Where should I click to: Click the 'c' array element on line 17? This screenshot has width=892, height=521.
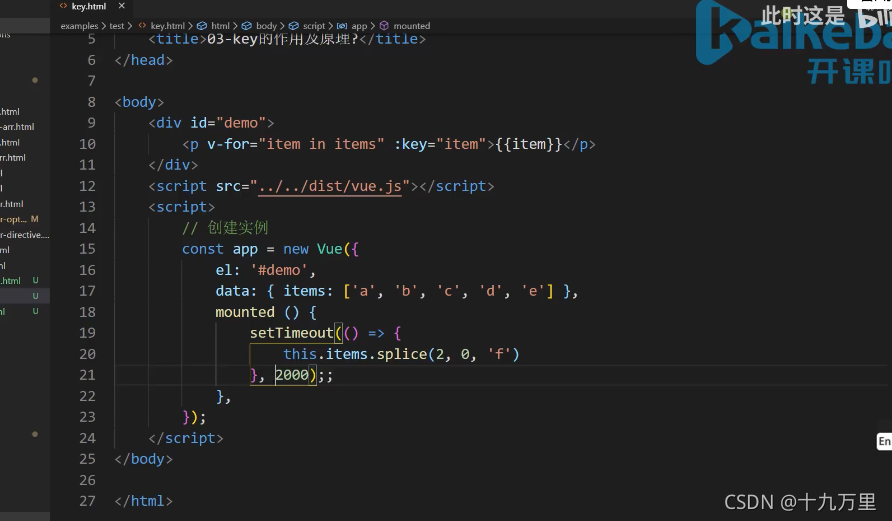tap(448, 291)
